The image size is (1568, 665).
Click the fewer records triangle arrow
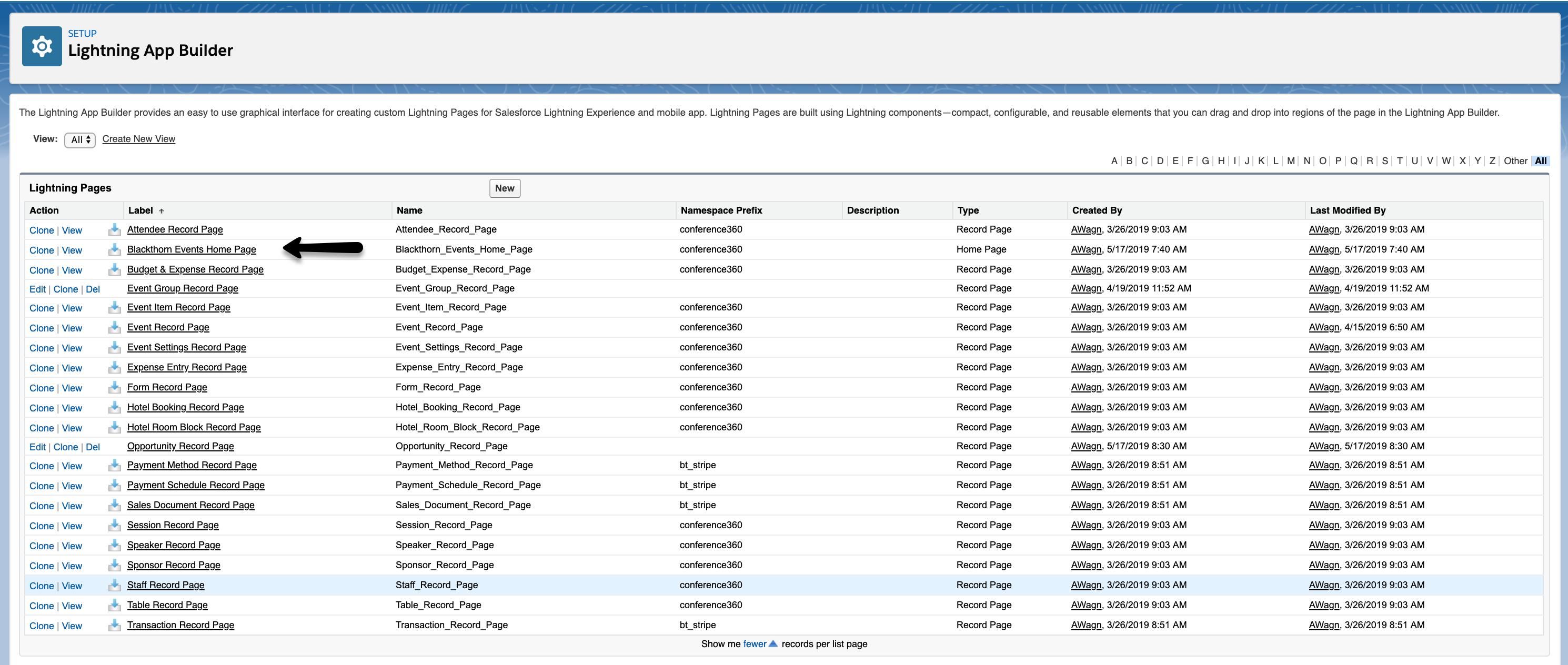773,644
